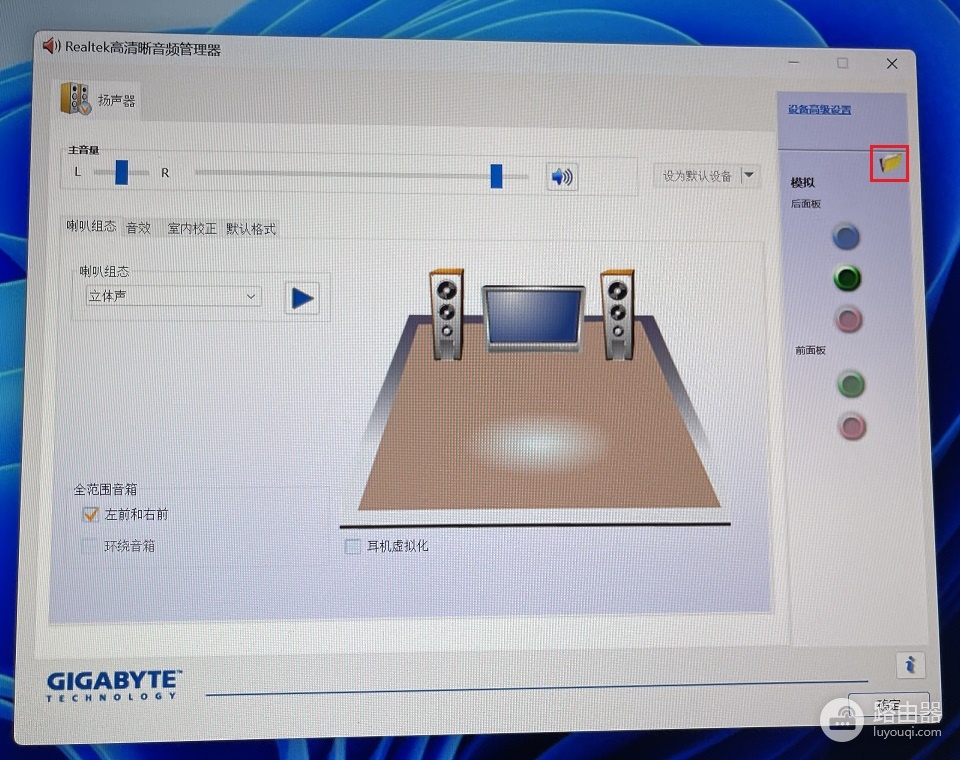Maximize the Realtek audio manager window
This screenshot has height=760, width=960.
pyautogui.click(x=843, y=63)
